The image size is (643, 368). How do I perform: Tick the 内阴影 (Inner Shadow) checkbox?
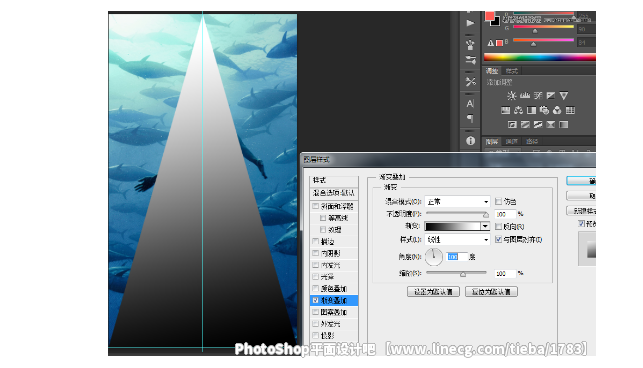pyautogui.click(x=315, y=253)
